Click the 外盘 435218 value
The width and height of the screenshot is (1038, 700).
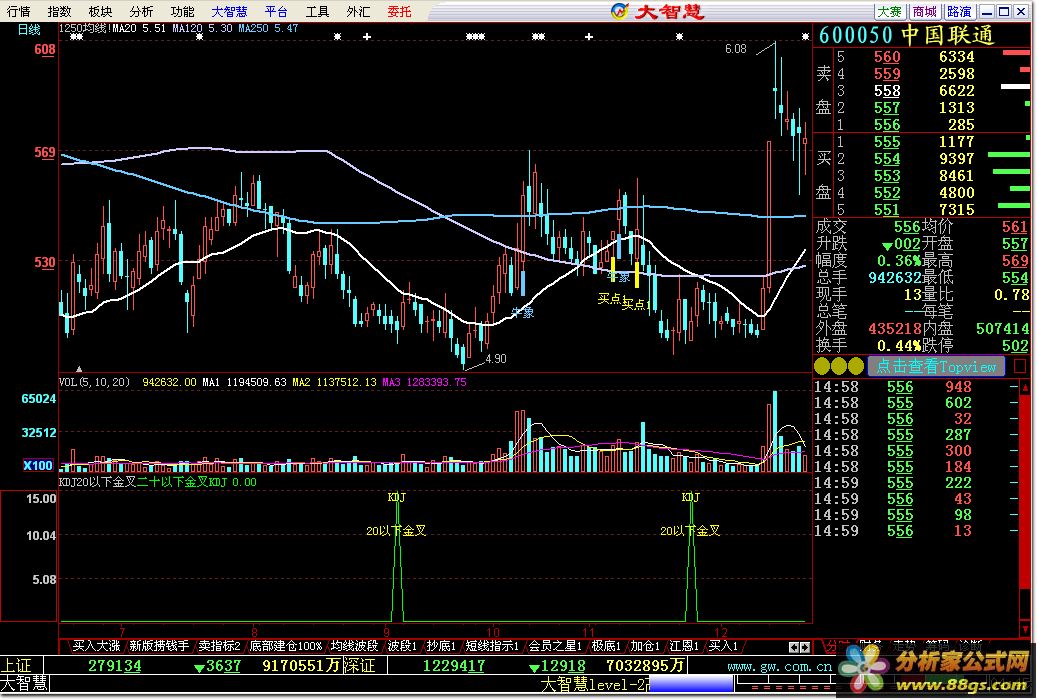(x=895, y=328)
